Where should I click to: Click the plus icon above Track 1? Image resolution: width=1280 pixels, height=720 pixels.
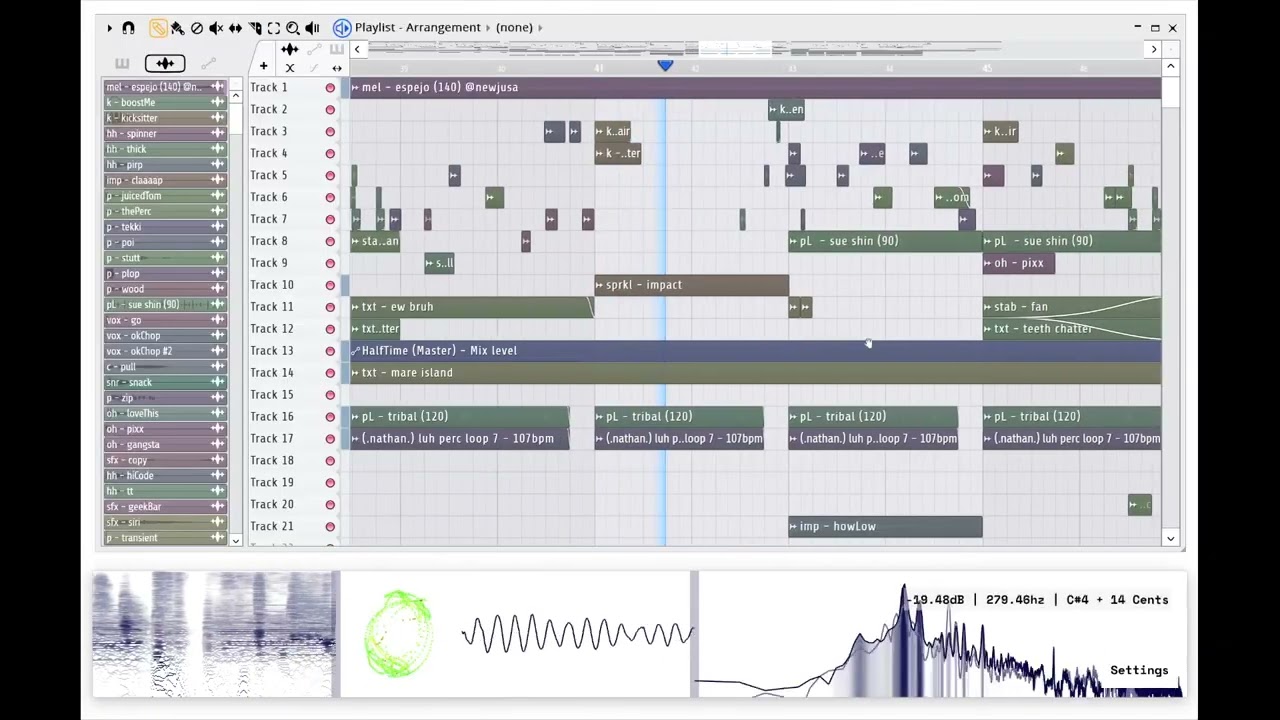264,67
